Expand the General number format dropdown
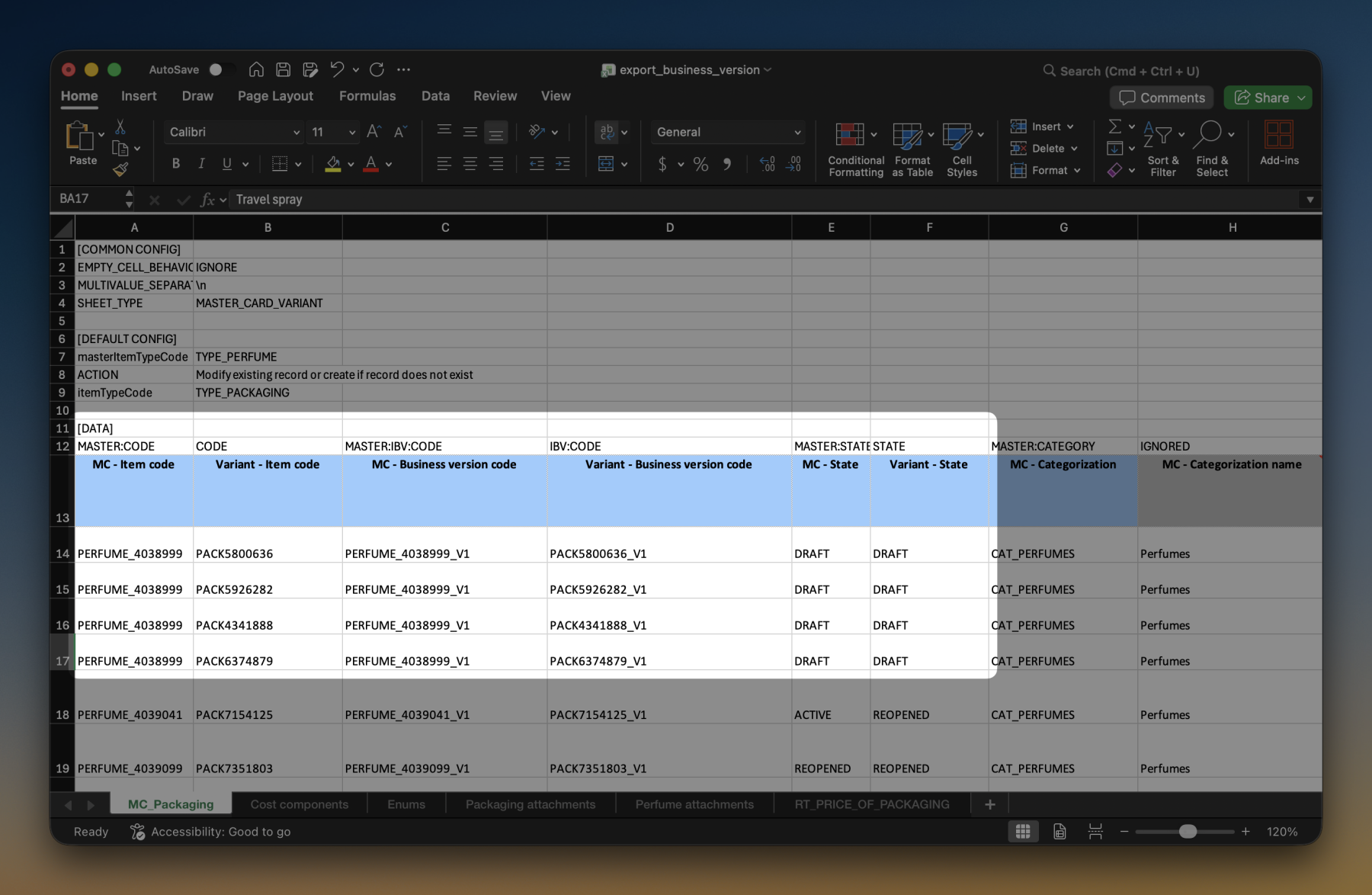The width and height of the screenshot is (1372, 895). tap(728, 132)
